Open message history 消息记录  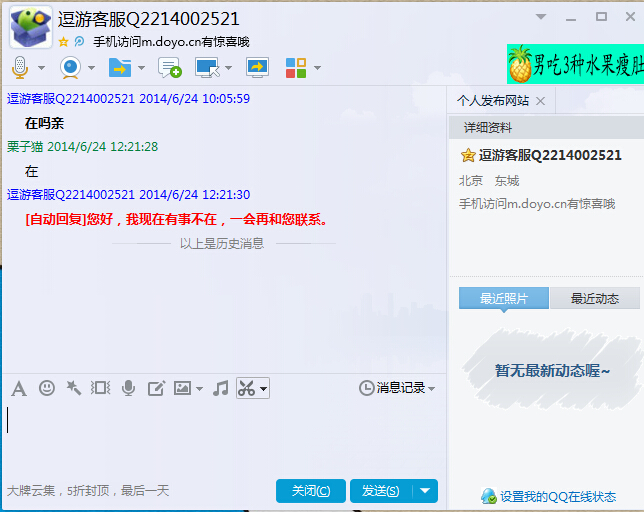392,388
